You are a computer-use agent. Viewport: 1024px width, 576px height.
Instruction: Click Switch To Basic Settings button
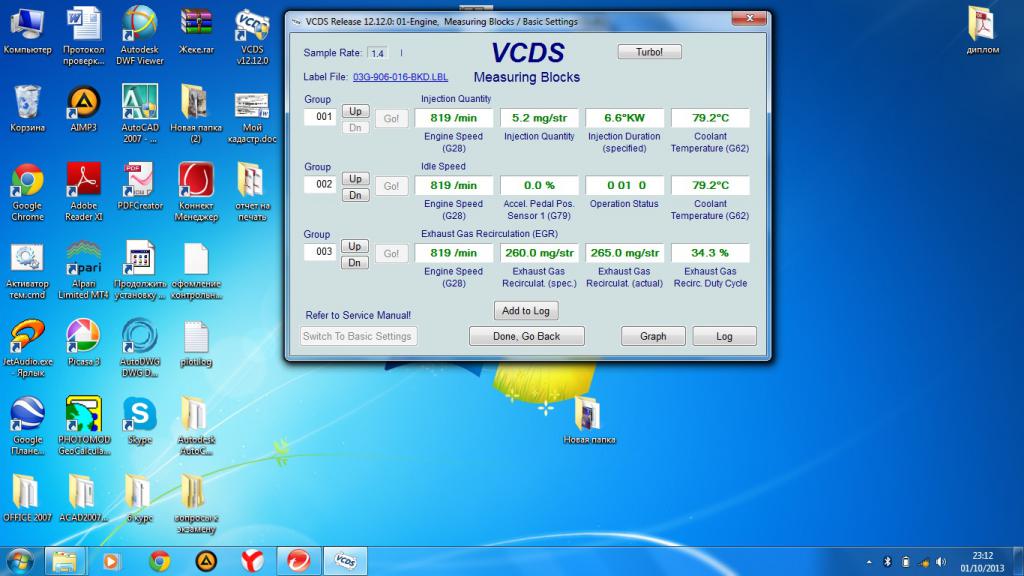359,336
